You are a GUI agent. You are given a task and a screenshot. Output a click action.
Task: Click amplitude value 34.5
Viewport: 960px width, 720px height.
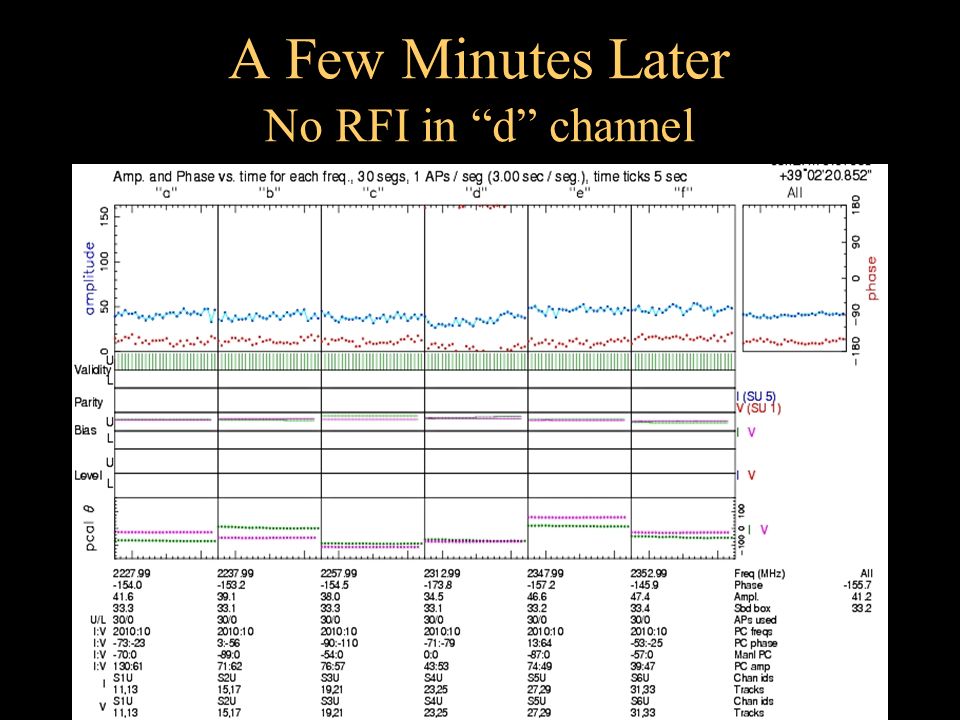click(433, 597)
